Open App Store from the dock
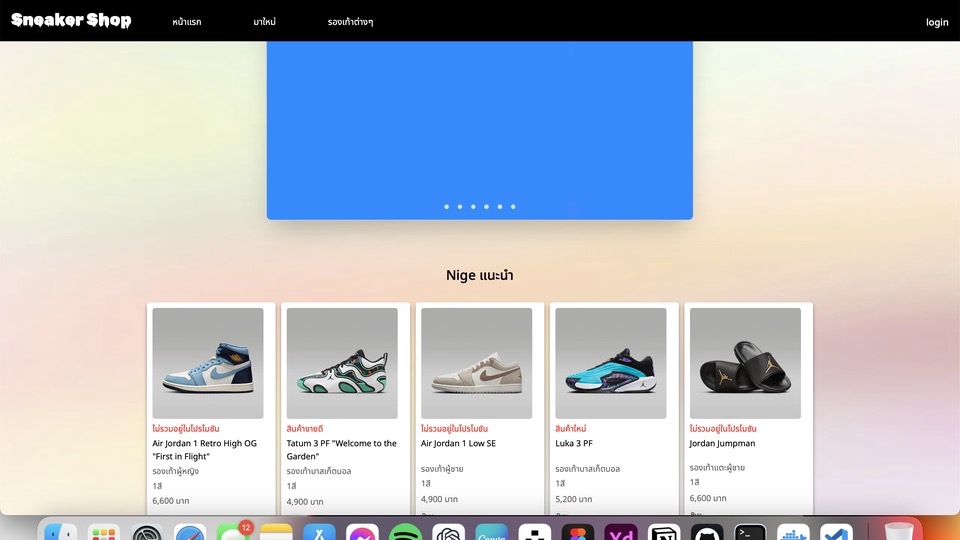 pos(319,531)
